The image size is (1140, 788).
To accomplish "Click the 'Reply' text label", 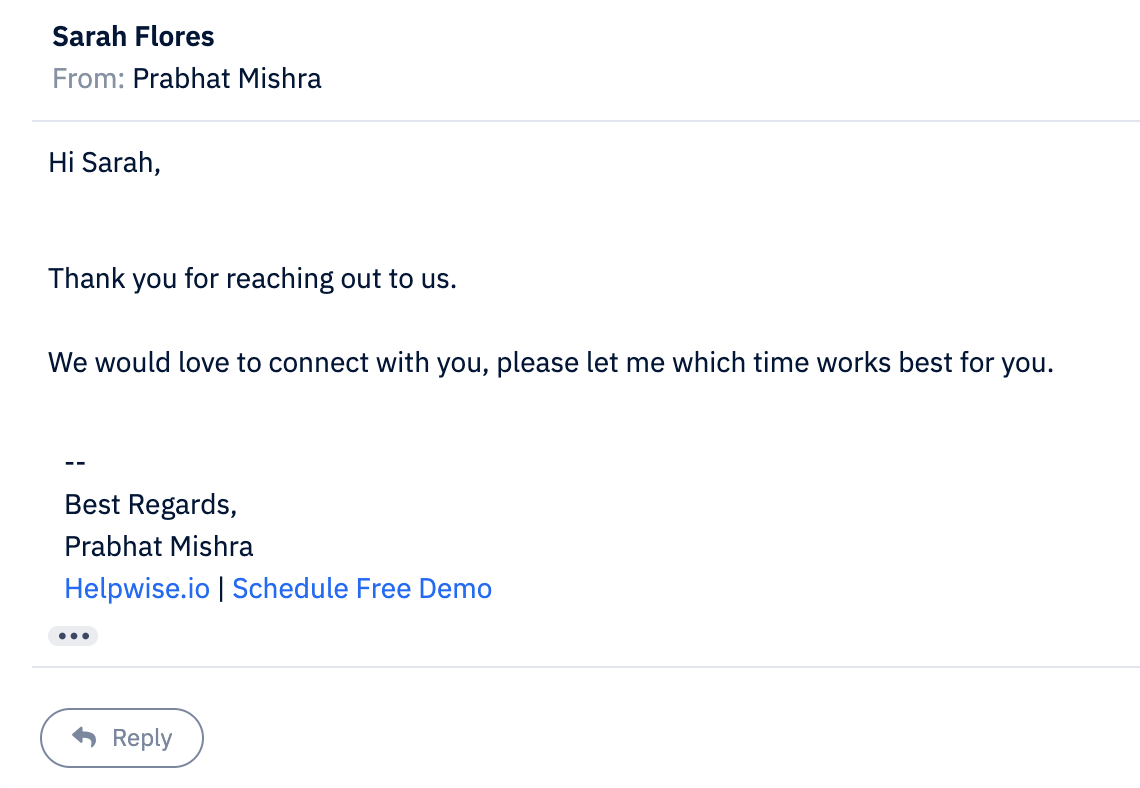I will tap(142, 738).
